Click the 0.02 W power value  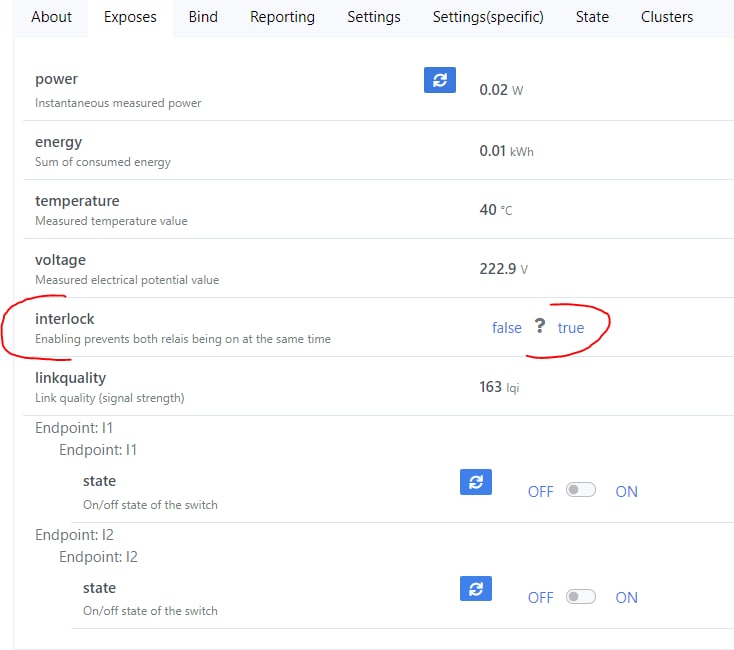[501, 90]
